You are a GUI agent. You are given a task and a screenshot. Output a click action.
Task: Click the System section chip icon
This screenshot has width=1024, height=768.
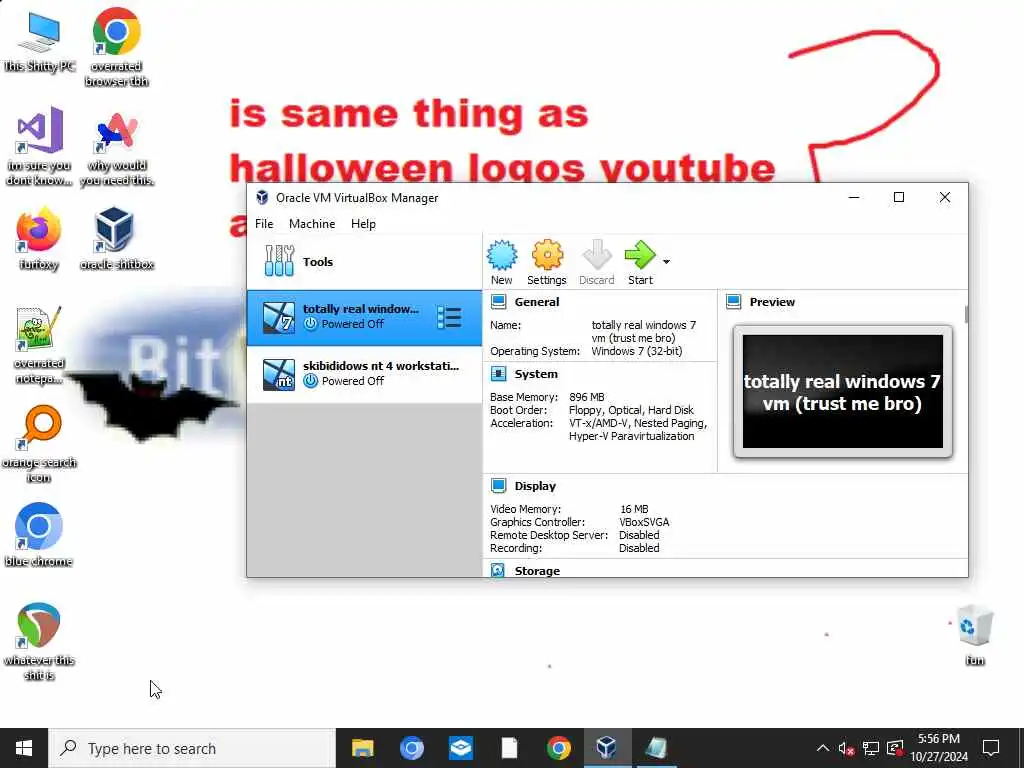click(498, 374)
